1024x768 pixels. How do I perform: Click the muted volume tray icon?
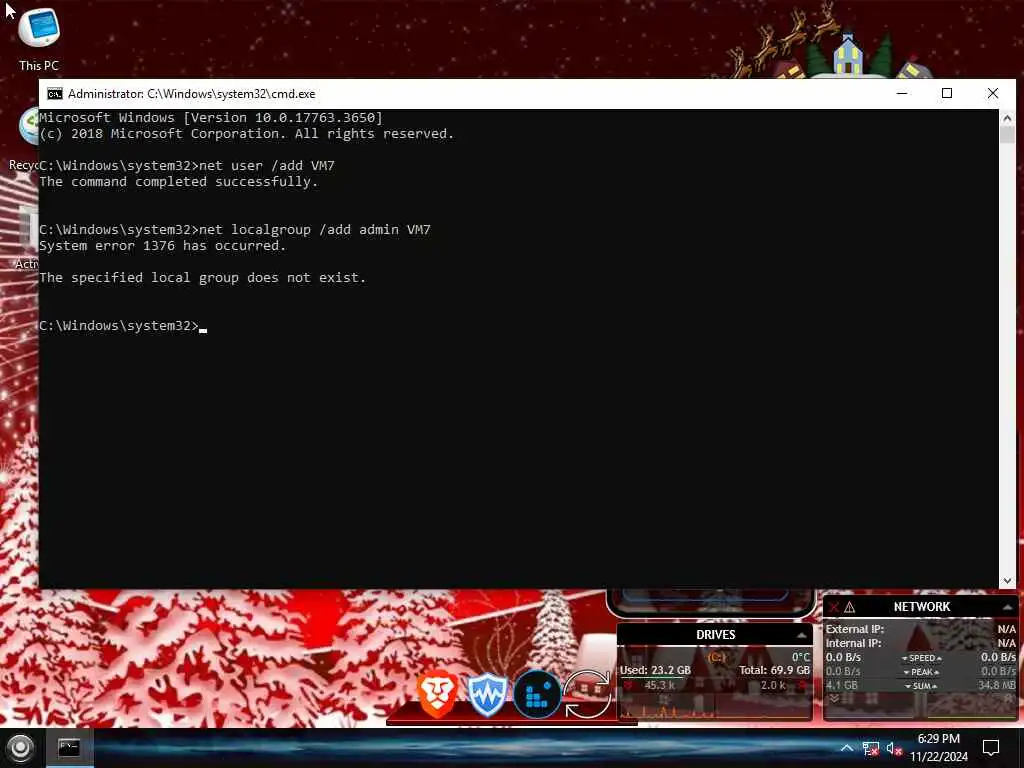894,749
